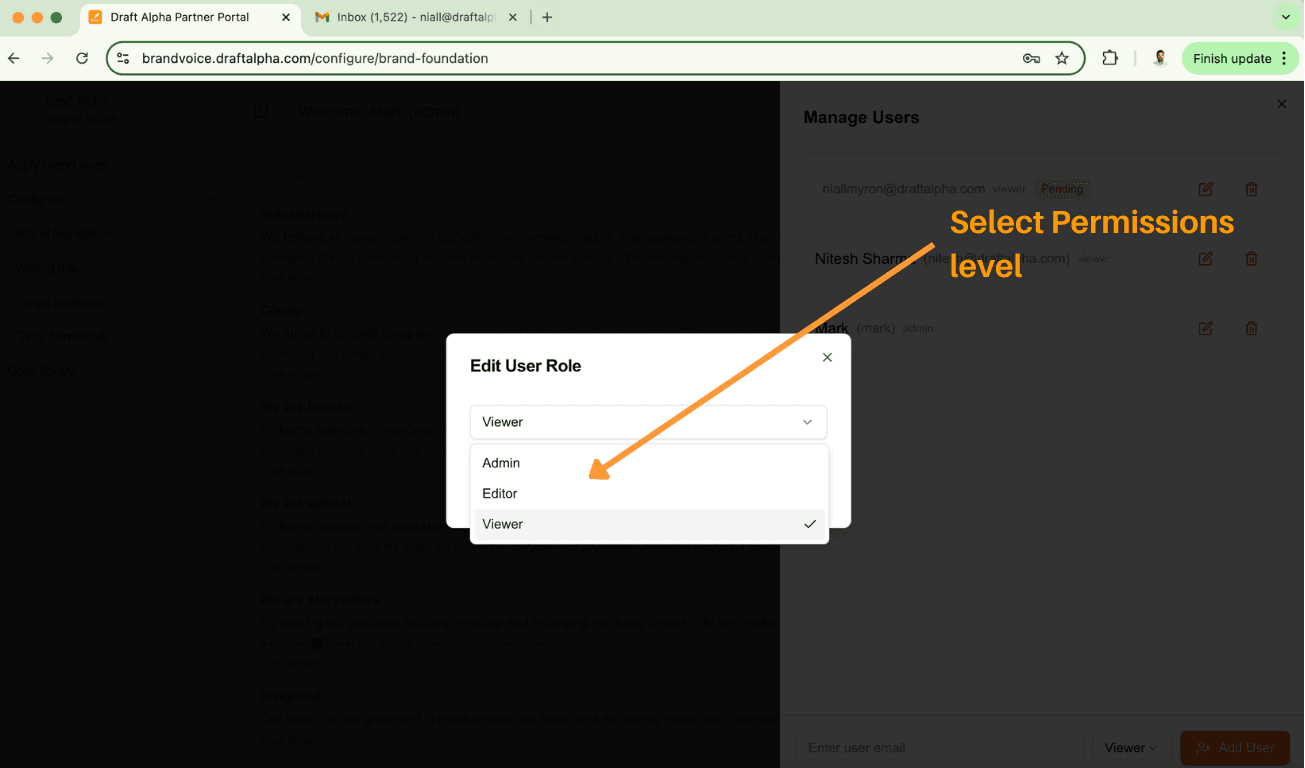This screenshot has height=768, width=1305.
Task: Open Brand foundation in sidebar
Action: [63, 234]
